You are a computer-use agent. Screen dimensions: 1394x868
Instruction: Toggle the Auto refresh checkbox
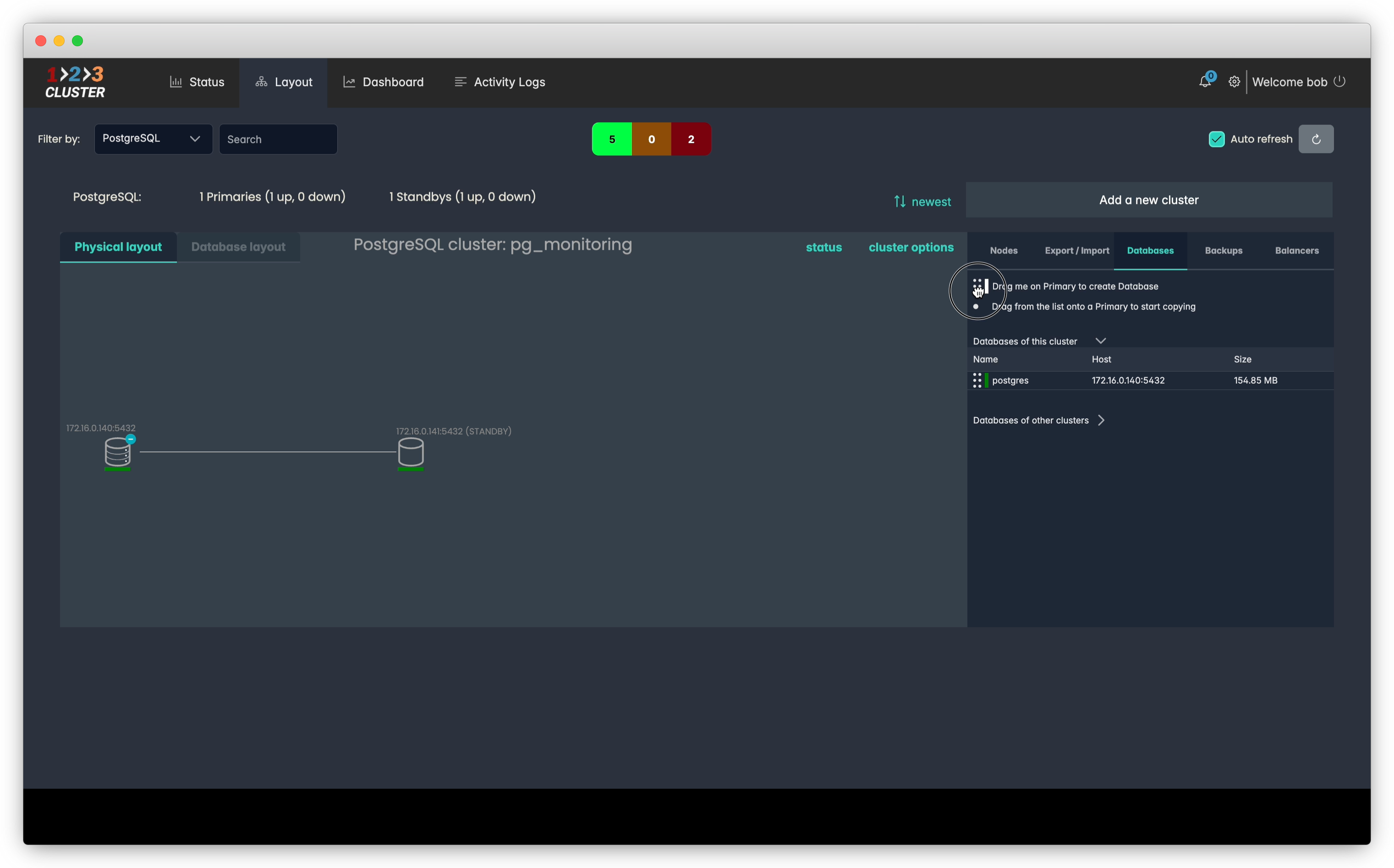coord(1216,139)
